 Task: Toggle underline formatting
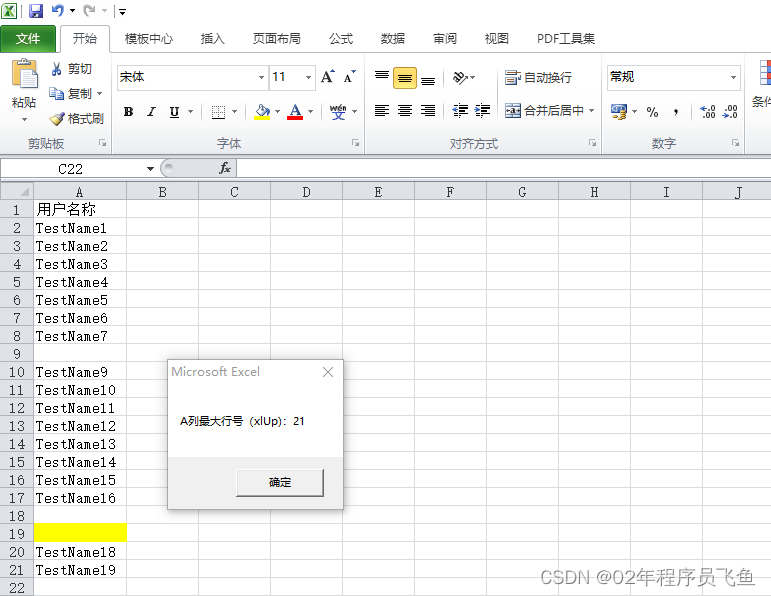coord(174,112)
